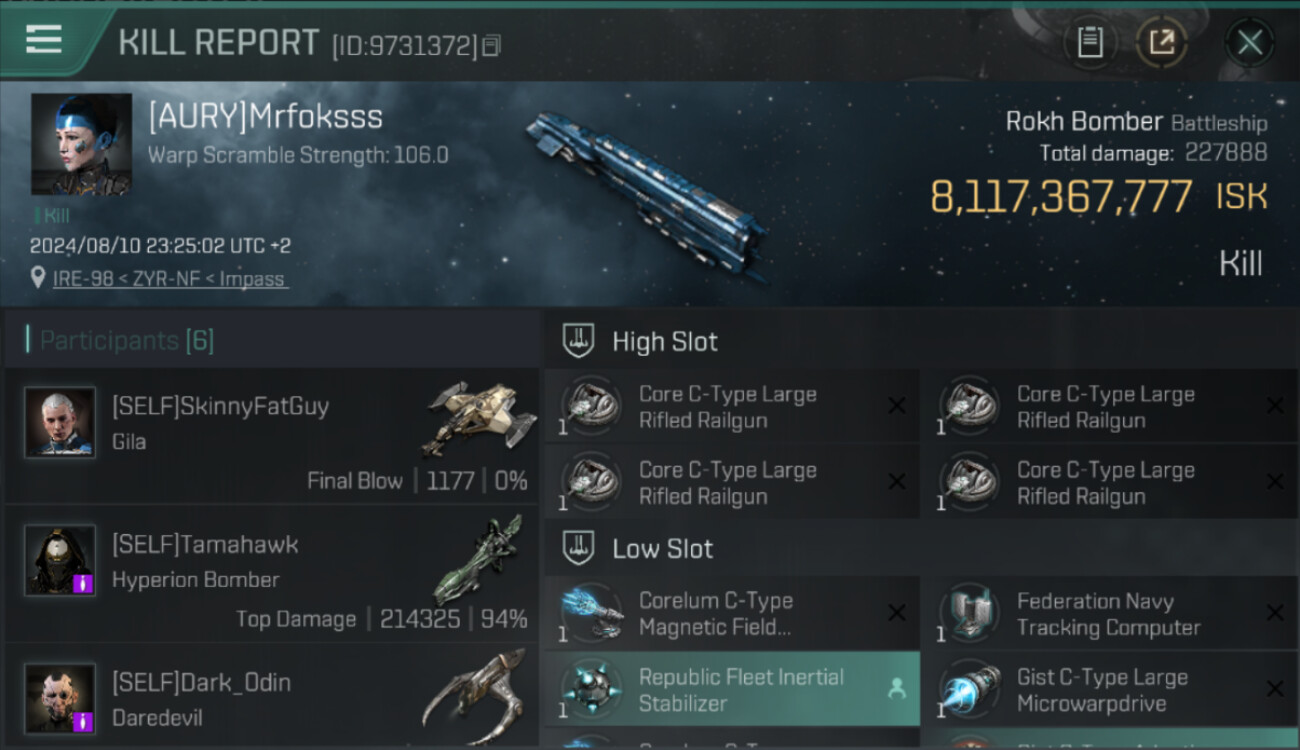1300x750 pixels.
Task: Click the person icon on Inertial Stabilizer
Action: (897, 688)
